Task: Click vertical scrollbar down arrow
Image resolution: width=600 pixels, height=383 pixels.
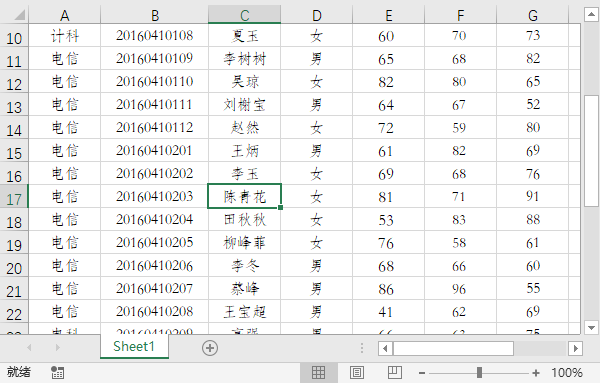Action: (591, 328)
